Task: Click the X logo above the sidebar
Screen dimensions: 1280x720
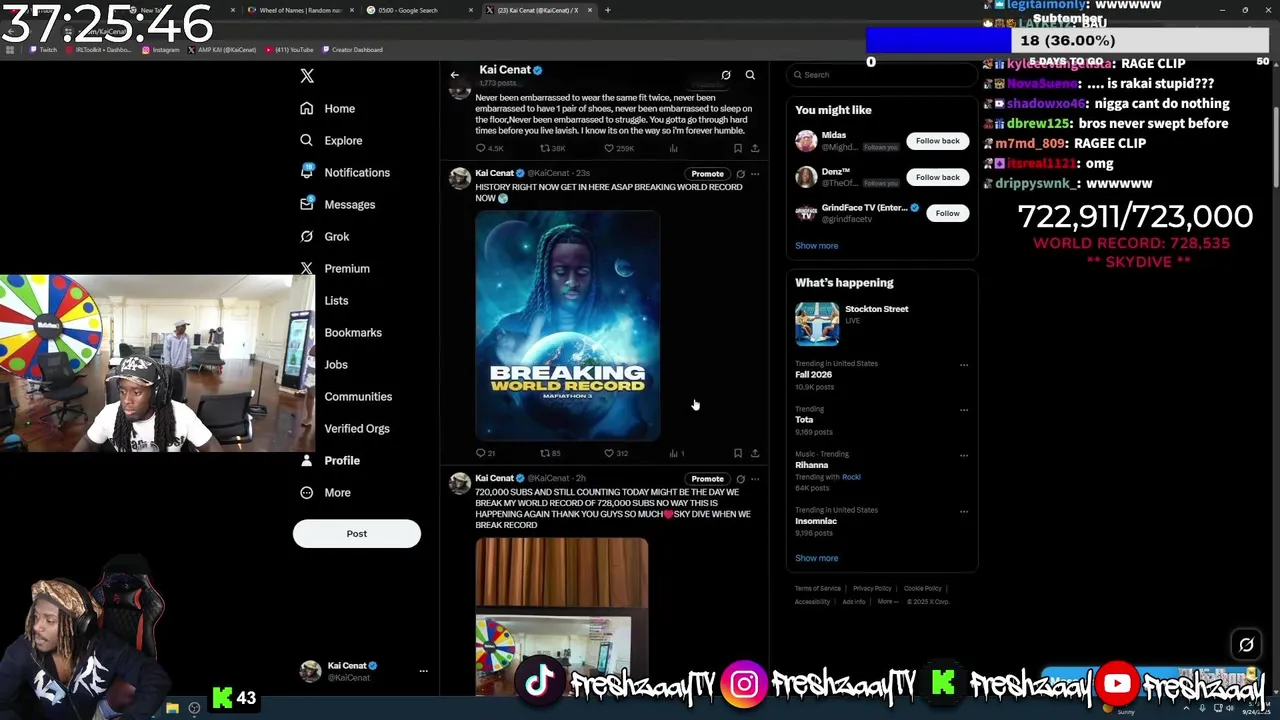Action: click(x=307, y=76)
